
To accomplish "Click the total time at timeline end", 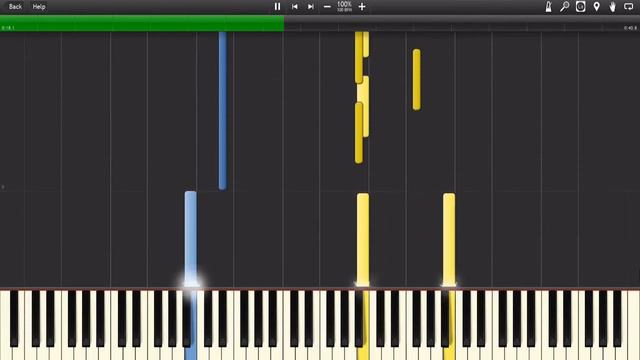I will click(x=630, y=28).
